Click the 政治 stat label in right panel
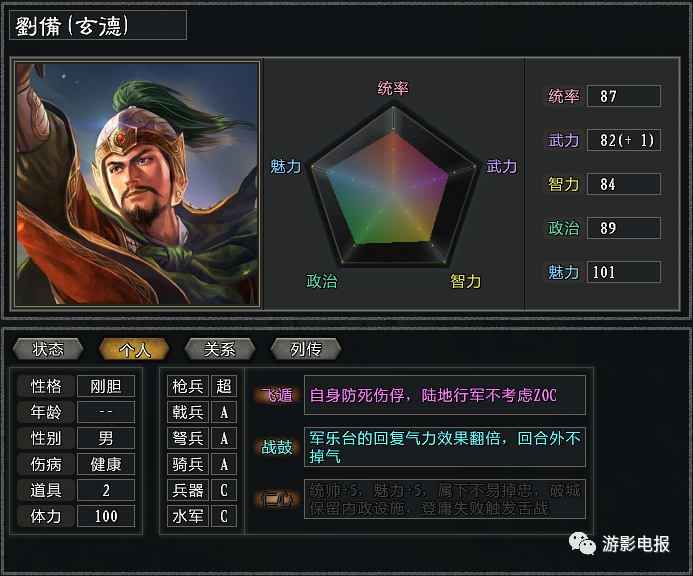This screenshot has height=576, width=693. point(564,228)
